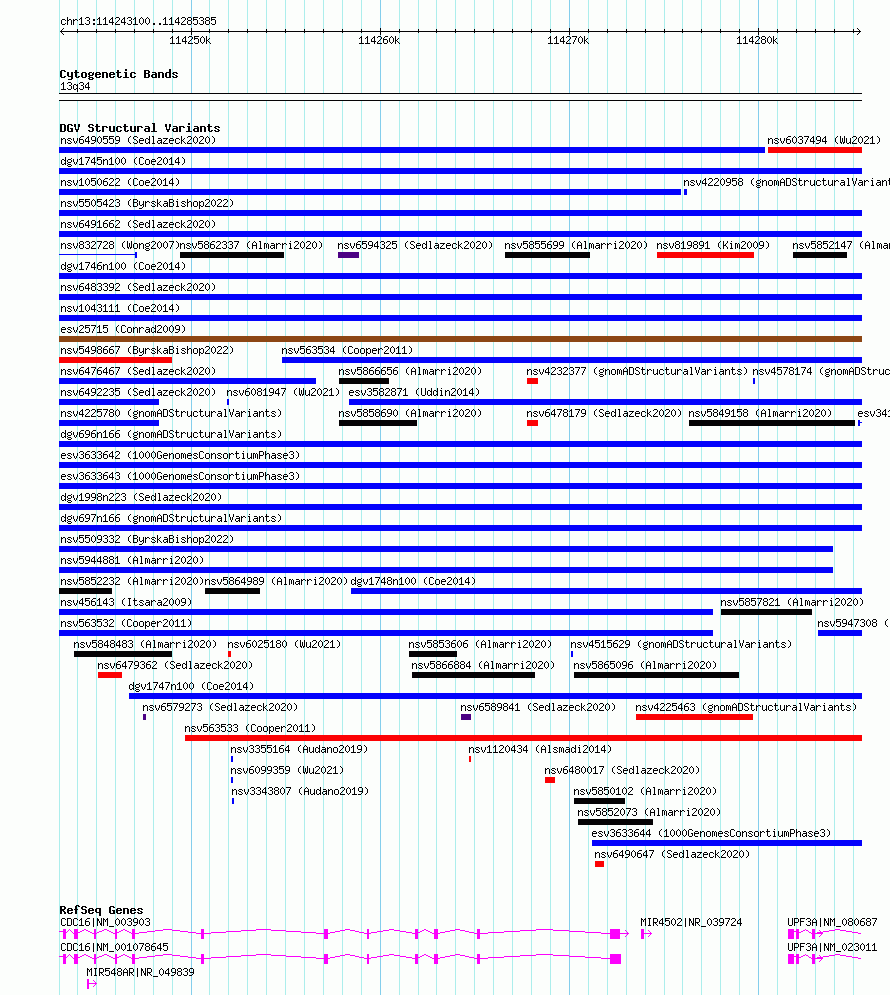
Task: Select the nsv5866884 (Almarri2020) black bar
Action: [473, 675]
